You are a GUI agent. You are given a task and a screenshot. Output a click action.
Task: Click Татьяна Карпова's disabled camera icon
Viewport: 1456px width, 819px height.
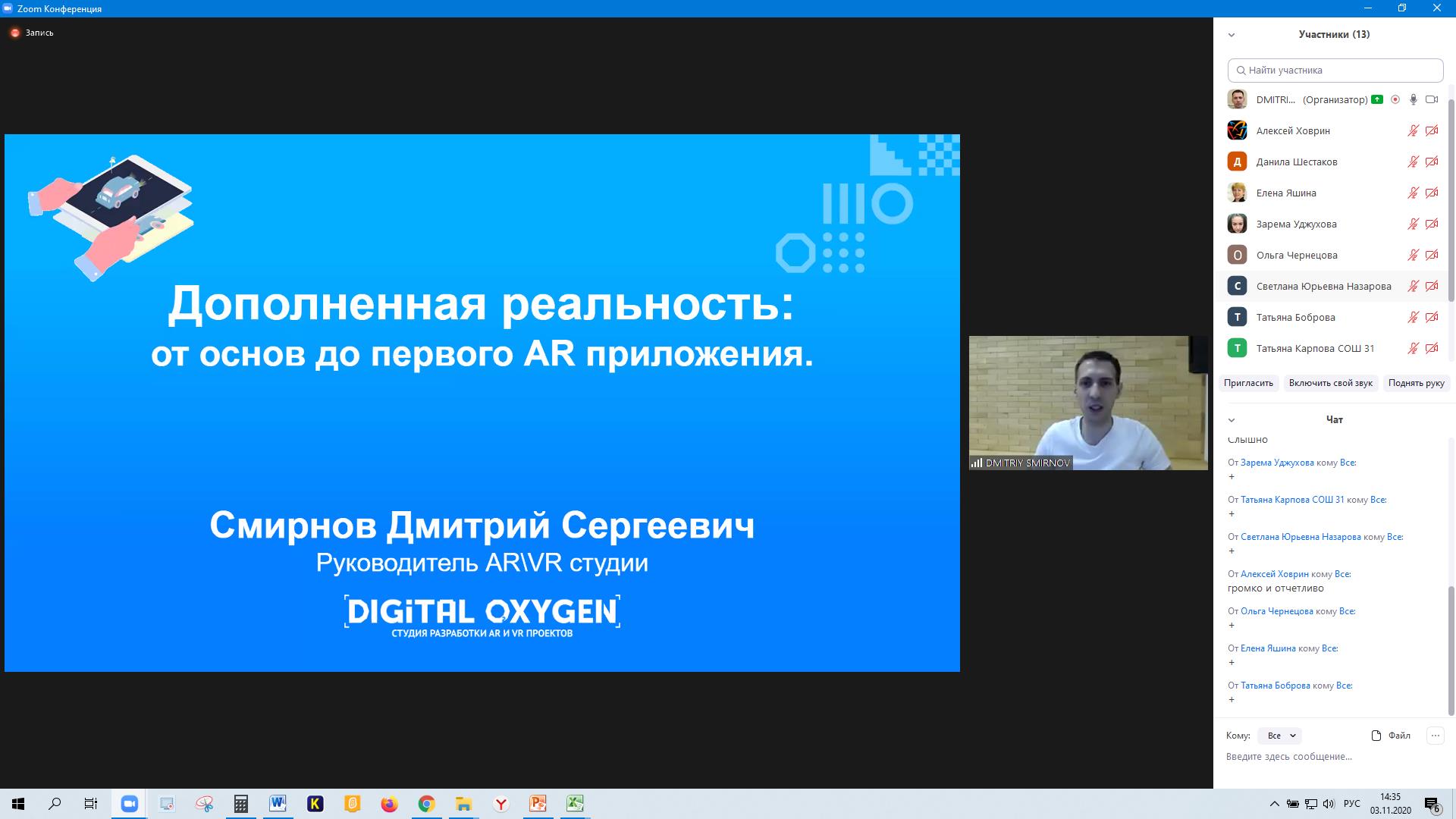[x=1432, y=348]
